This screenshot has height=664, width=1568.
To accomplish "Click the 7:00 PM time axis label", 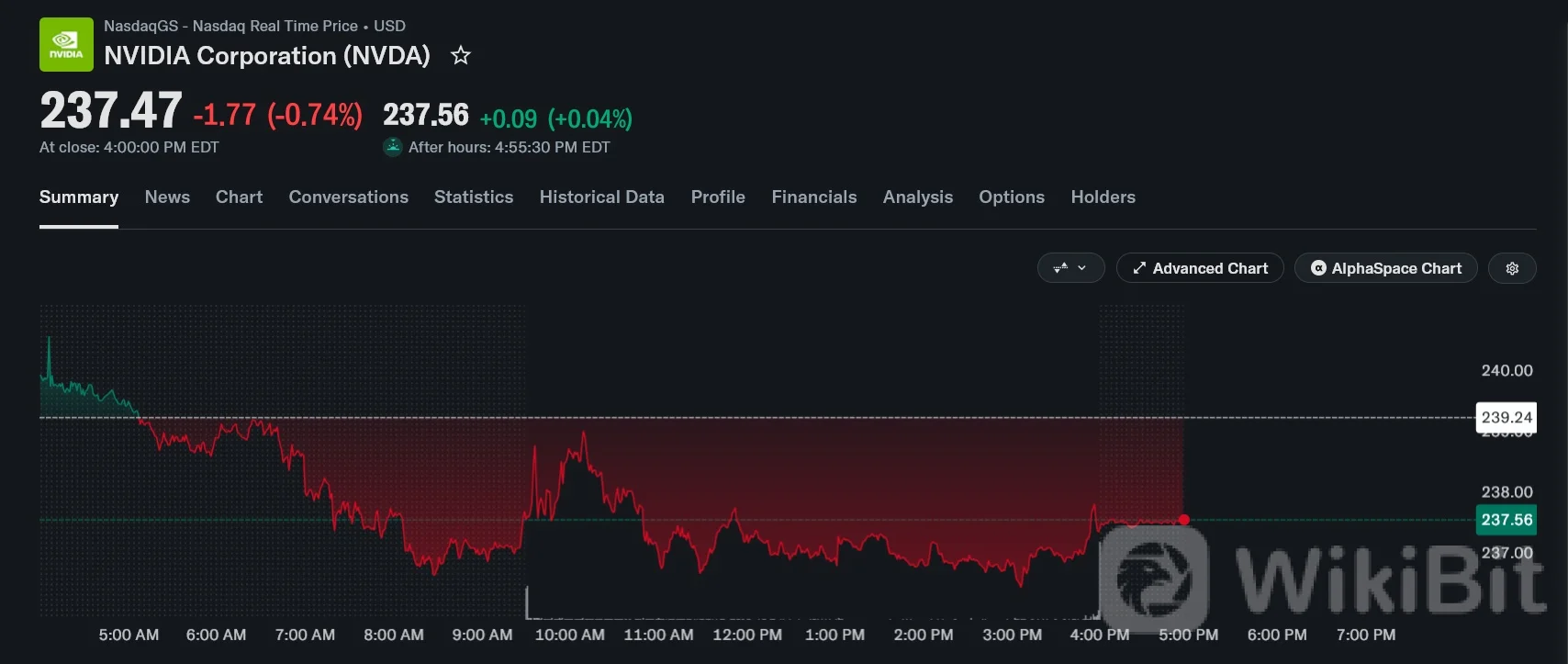I will [1366, 635].
